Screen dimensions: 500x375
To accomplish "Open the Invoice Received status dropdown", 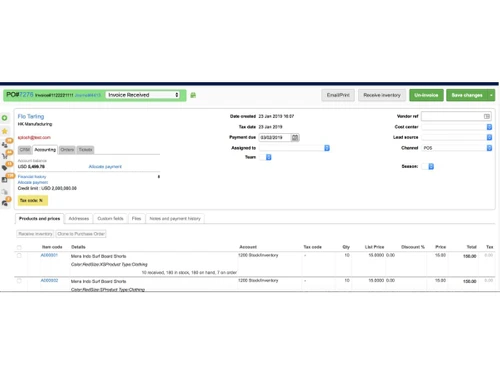I will coord(143,95).
